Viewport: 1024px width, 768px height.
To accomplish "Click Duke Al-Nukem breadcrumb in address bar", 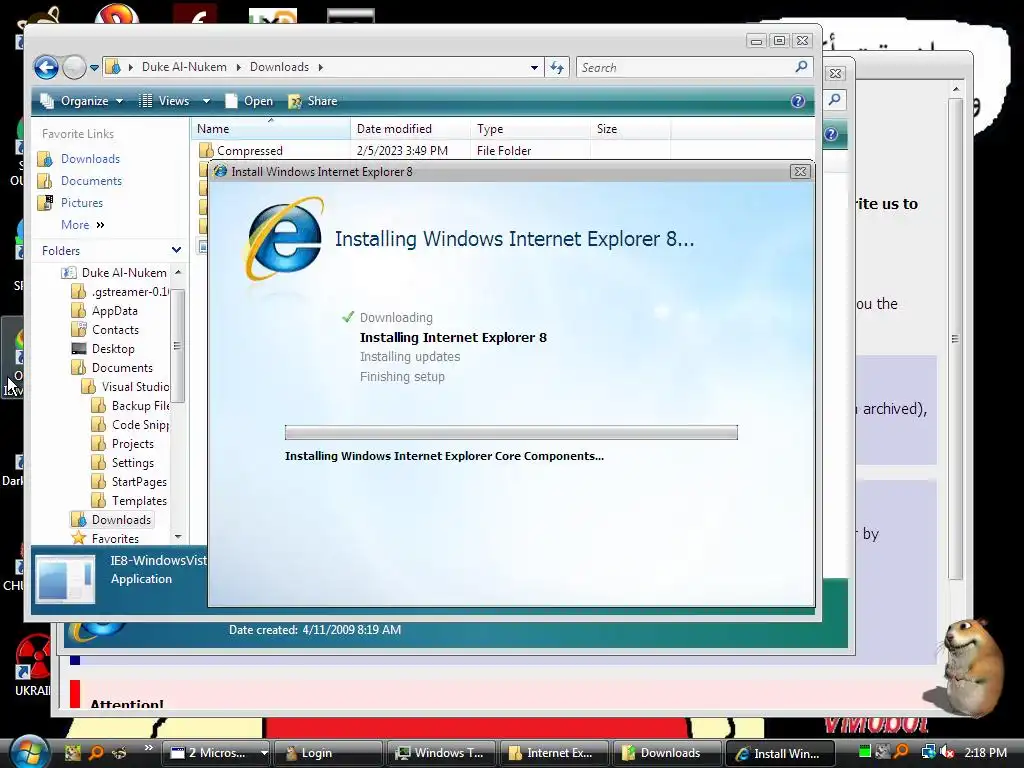I will (x=184, y=67).
